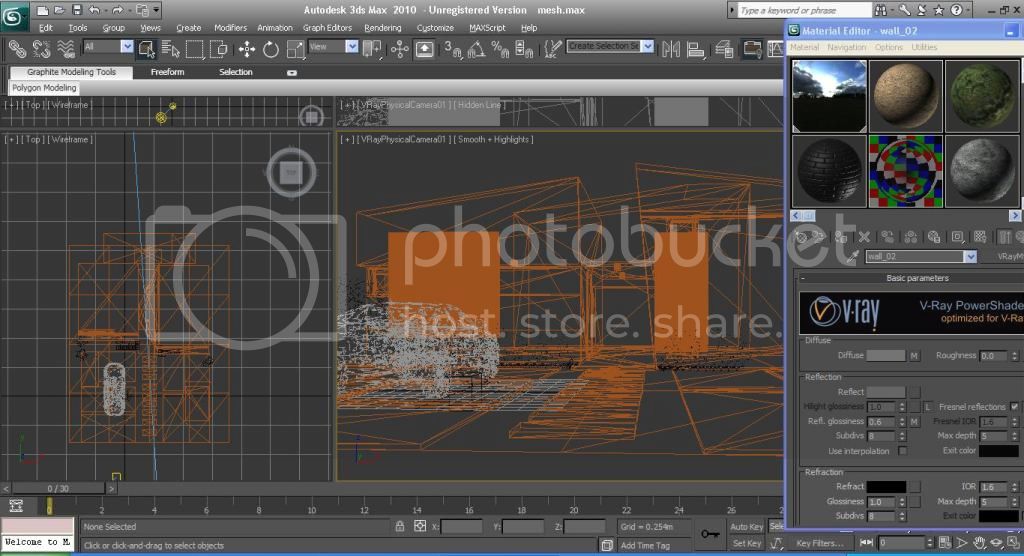Select the brick wall material sample sphere

(x=829, y=172)
